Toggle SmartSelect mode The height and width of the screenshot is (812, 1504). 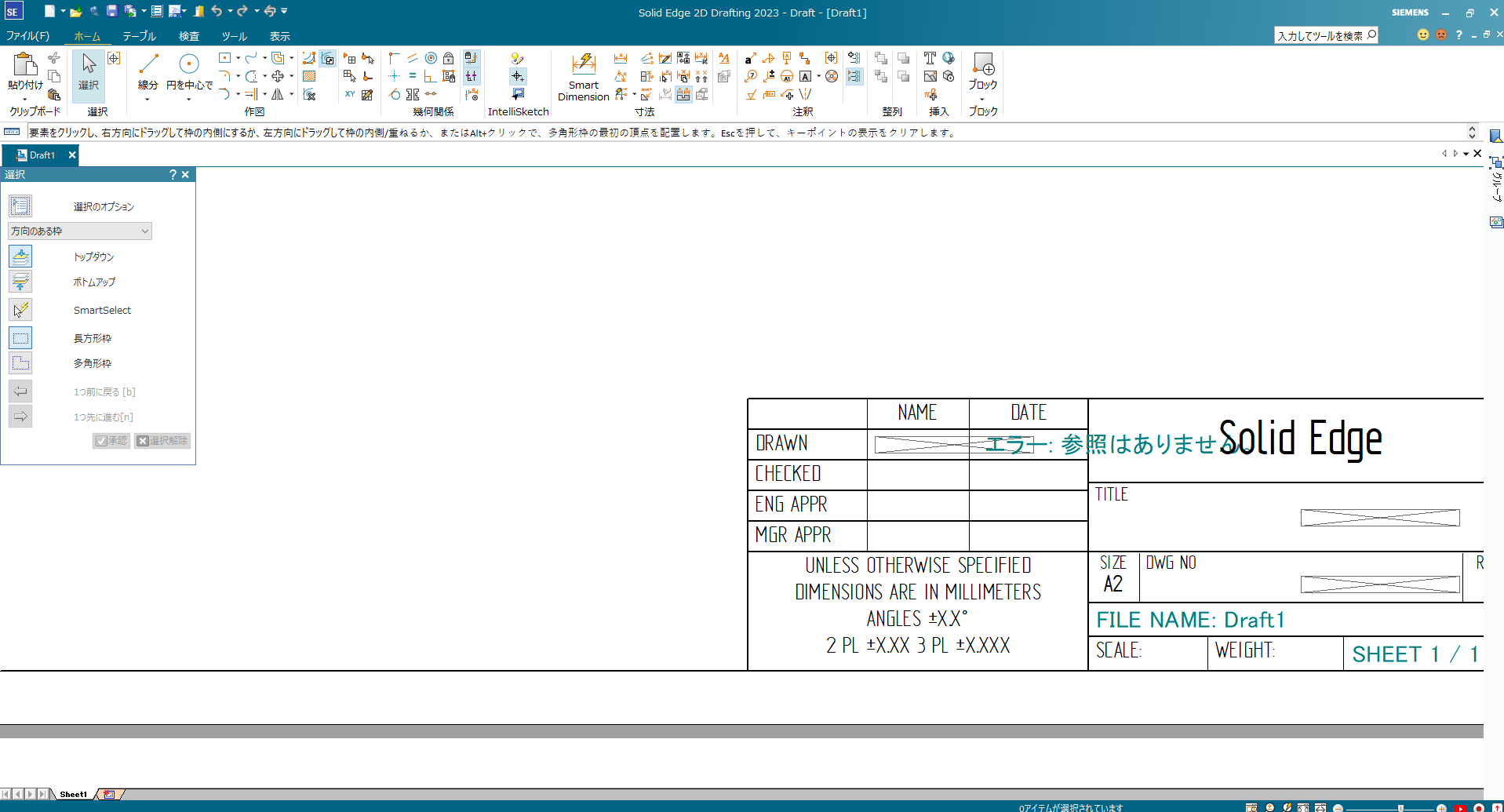(20, 310)
